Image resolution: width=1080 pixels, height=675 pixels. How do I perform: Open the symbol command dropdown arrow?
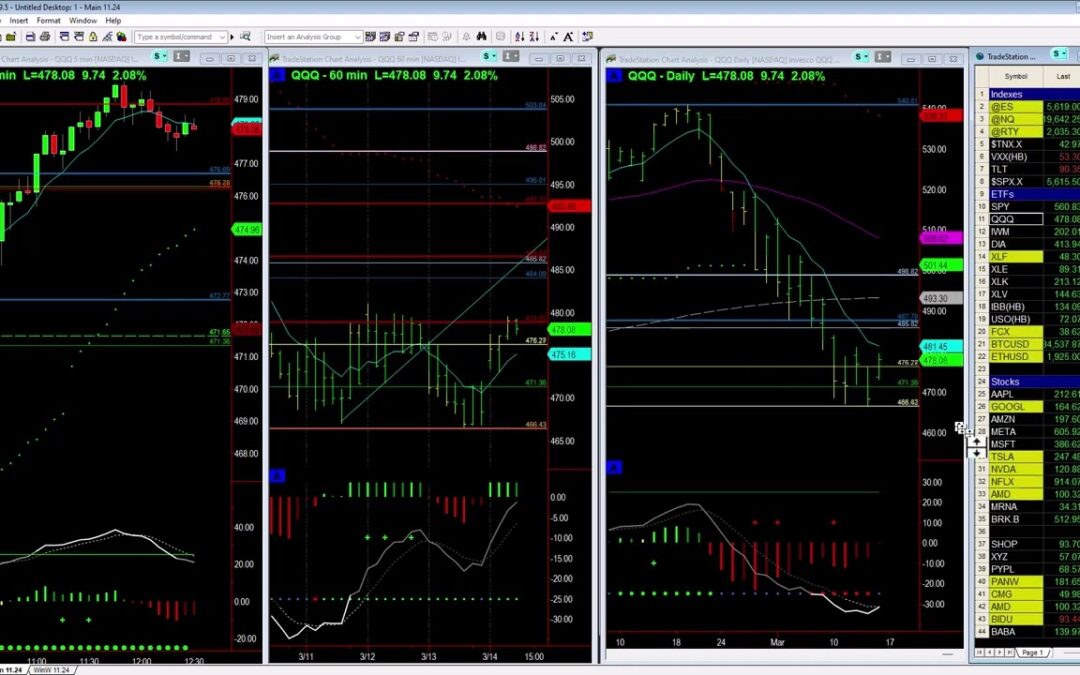pyautogui.click(x=220, y=35)
